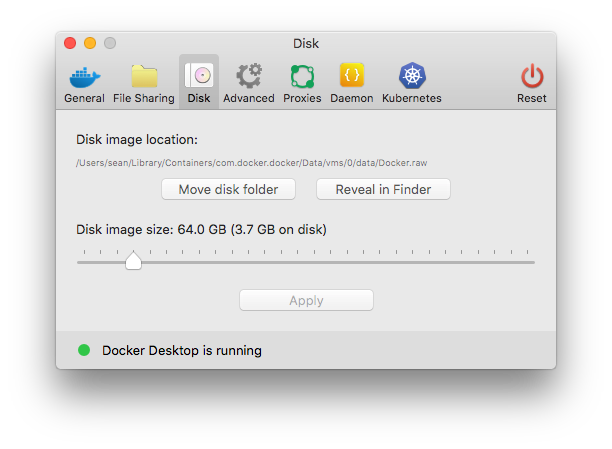Open the General preferences whale icon
Image resolution: width=612 pixels, height=449 pixels.
85,77
